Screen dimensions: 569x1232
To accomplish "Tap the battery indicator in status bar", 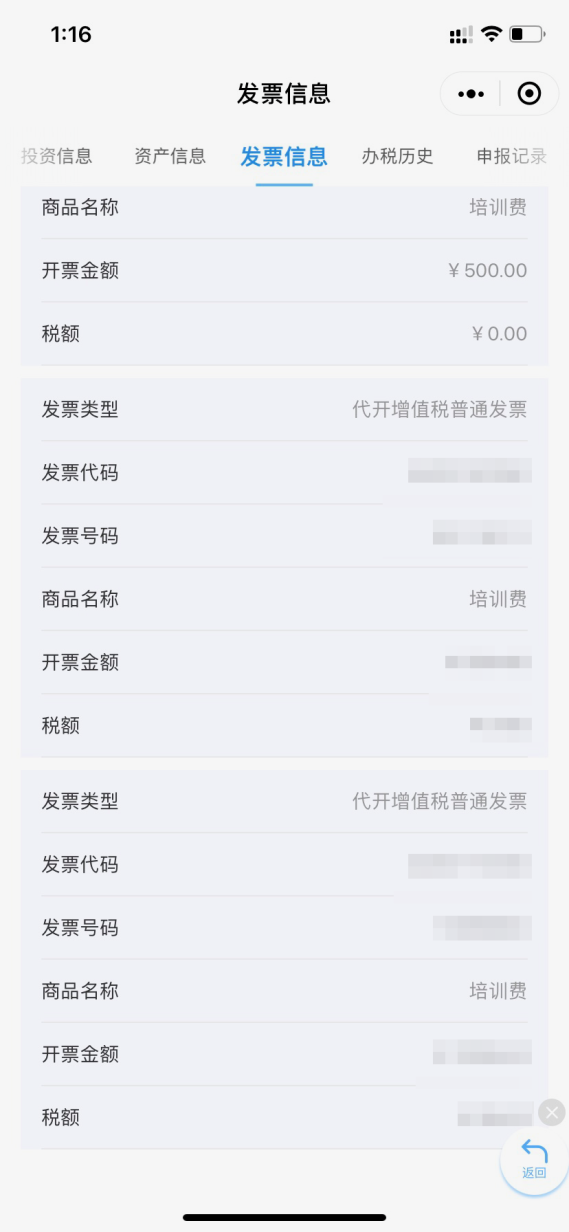I will point(527,34).
